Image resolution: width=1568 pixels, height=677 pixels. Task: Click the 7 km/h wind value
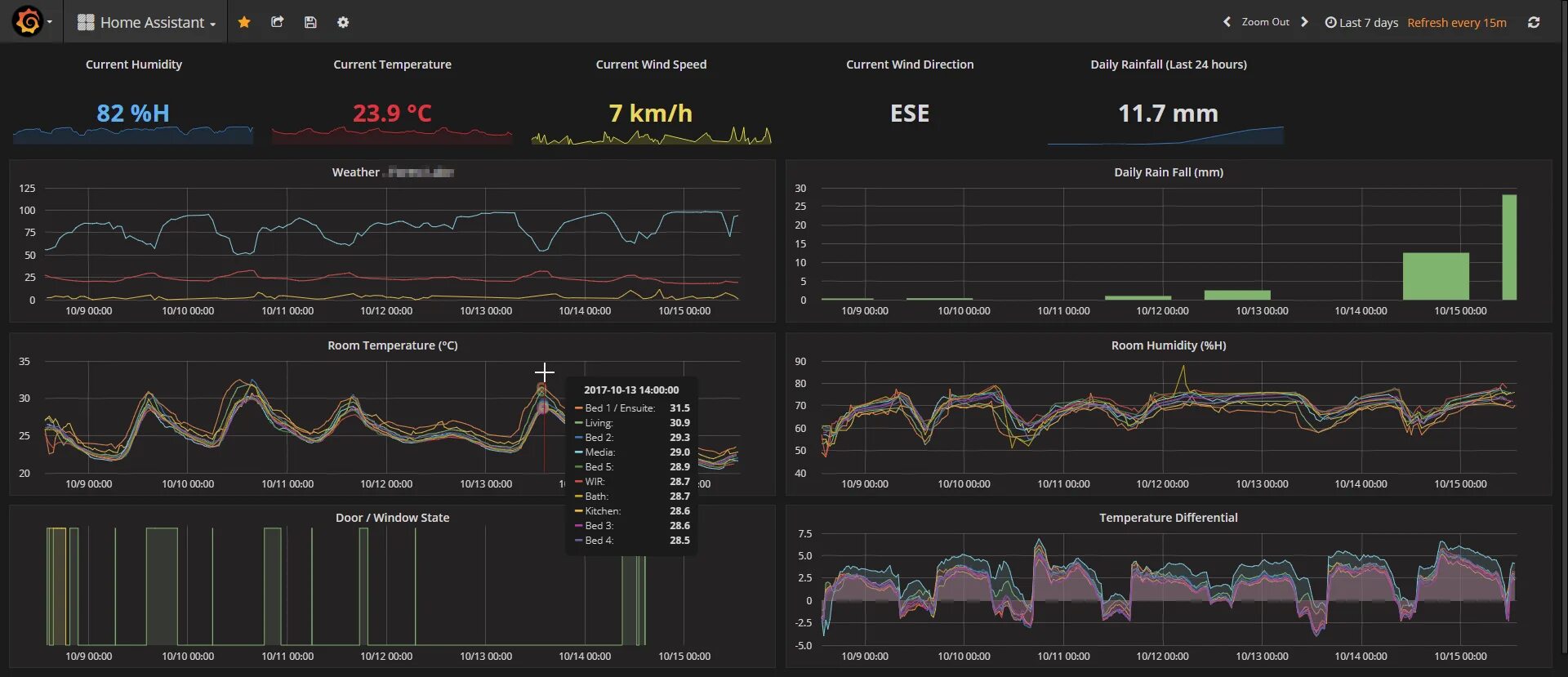[x=651, y=113]
